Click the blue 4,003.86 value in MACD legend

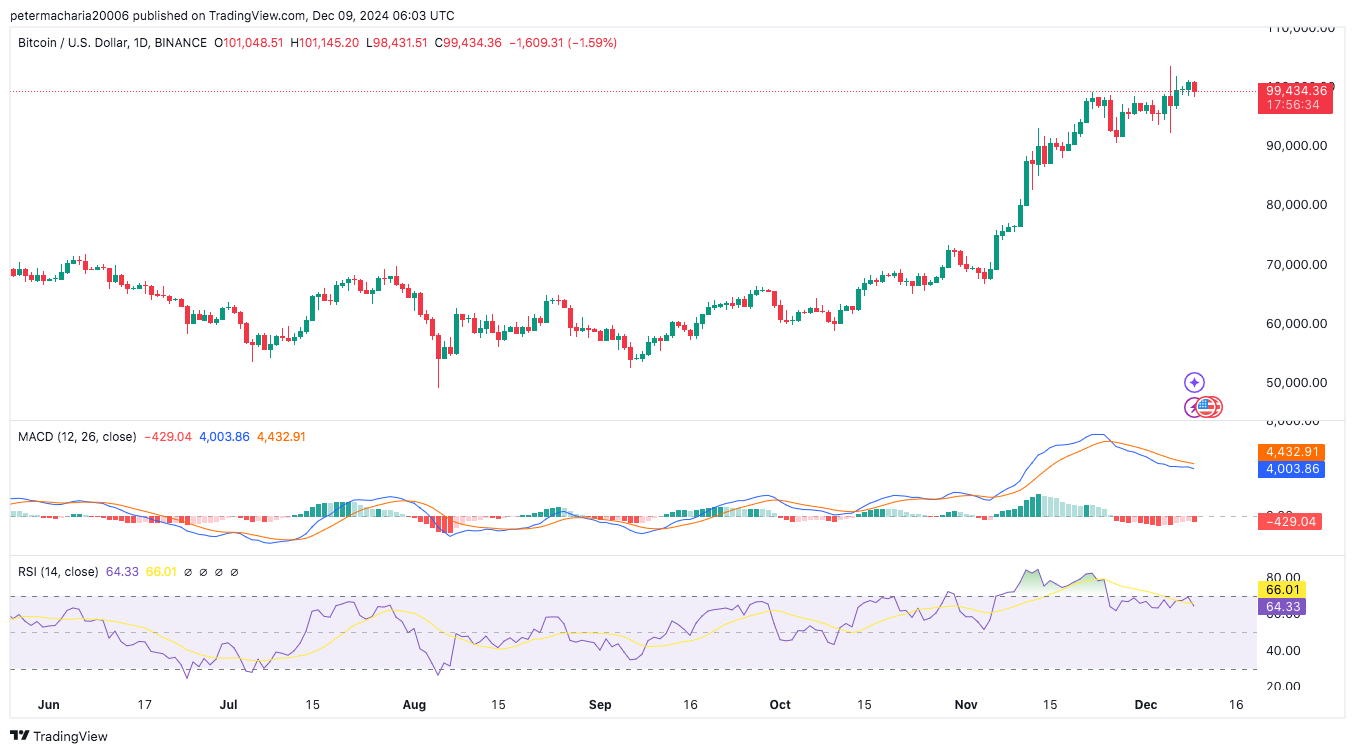[225, 437]
